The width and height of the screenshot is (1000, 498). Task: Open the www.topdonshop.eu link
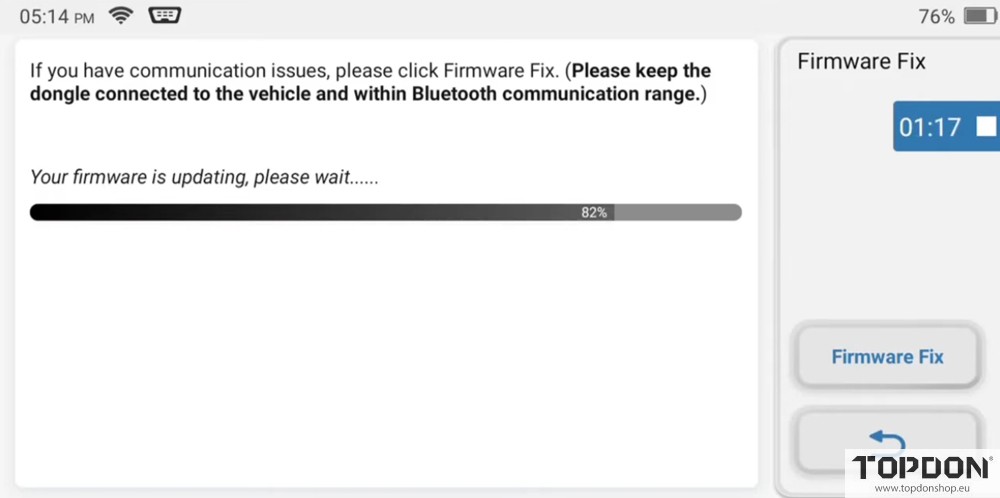point(921,488)
